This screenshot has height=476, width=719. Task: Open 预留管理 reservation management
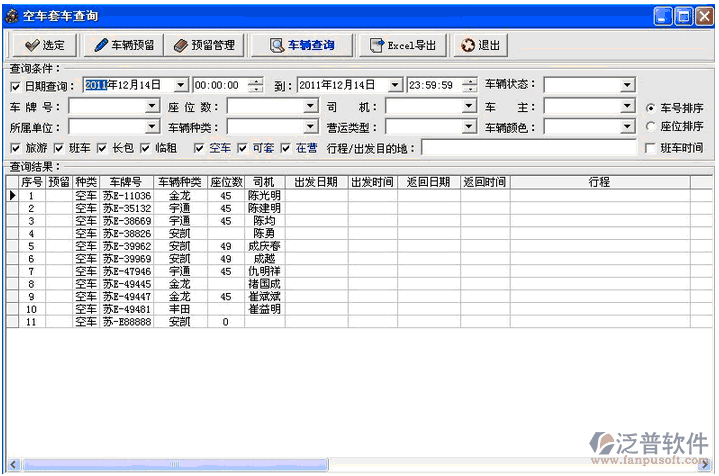(x=204, y=45)
